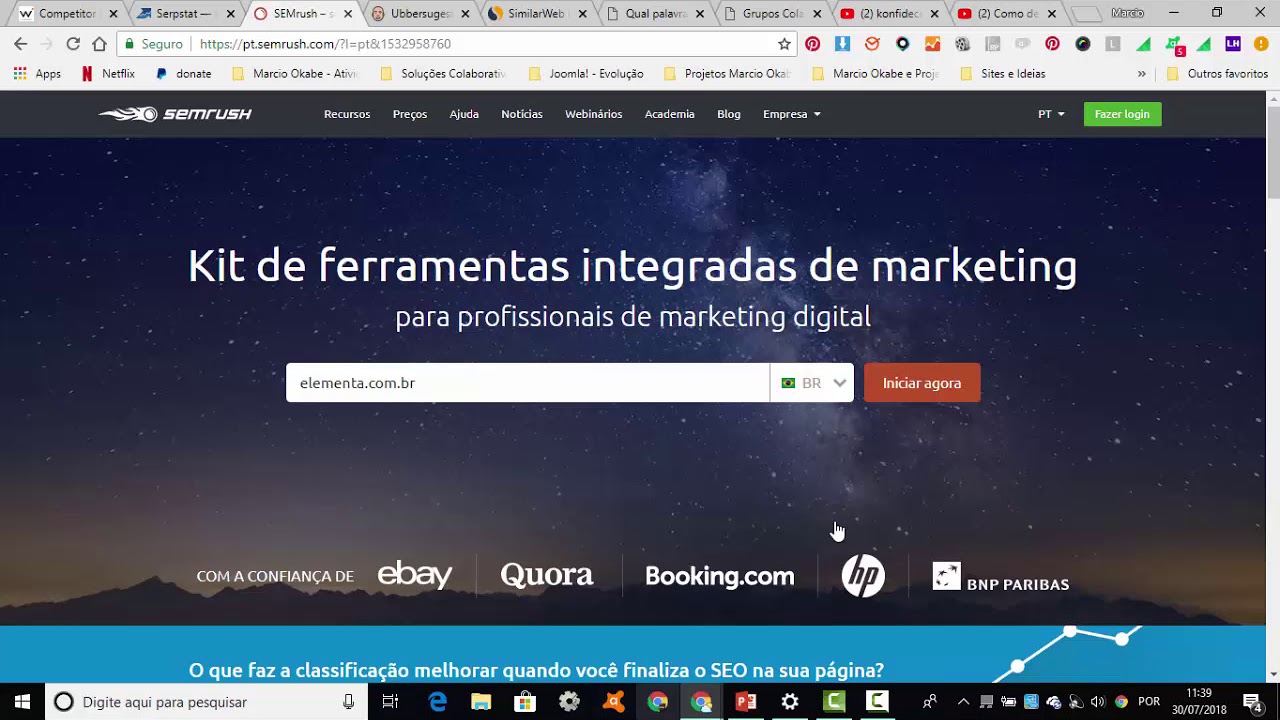Click the domain search input field
Screen dimensions: 1280x720
527,383
